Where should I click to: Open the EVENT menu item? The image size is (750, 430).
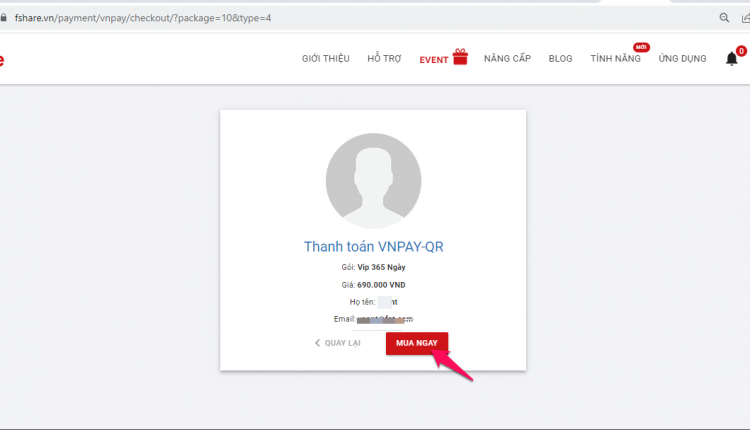(433, 60)
